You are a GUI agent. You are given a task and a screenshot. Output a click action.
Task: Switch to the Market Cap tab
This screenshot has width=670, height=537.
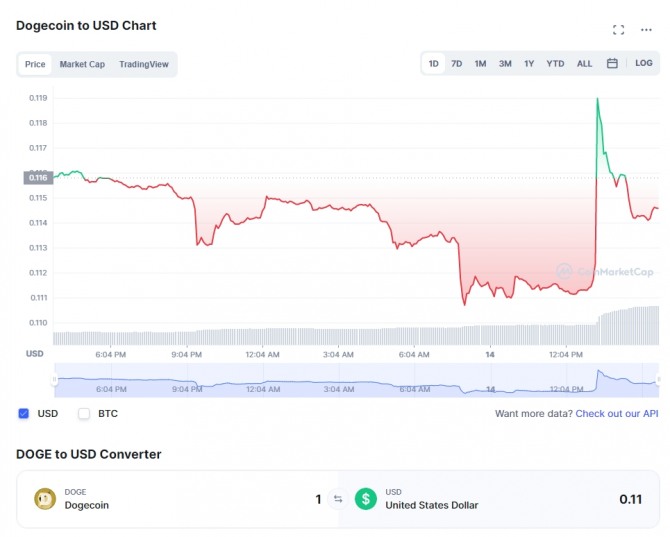tap(82, 64)
